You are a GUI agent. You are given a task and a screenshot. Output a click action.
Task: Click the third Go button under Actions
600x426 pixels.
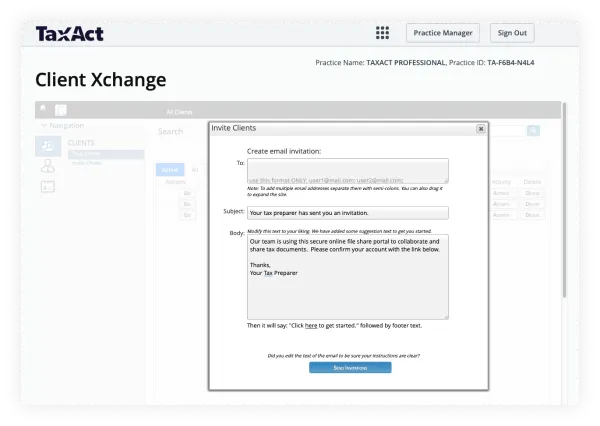pos(187,215)
